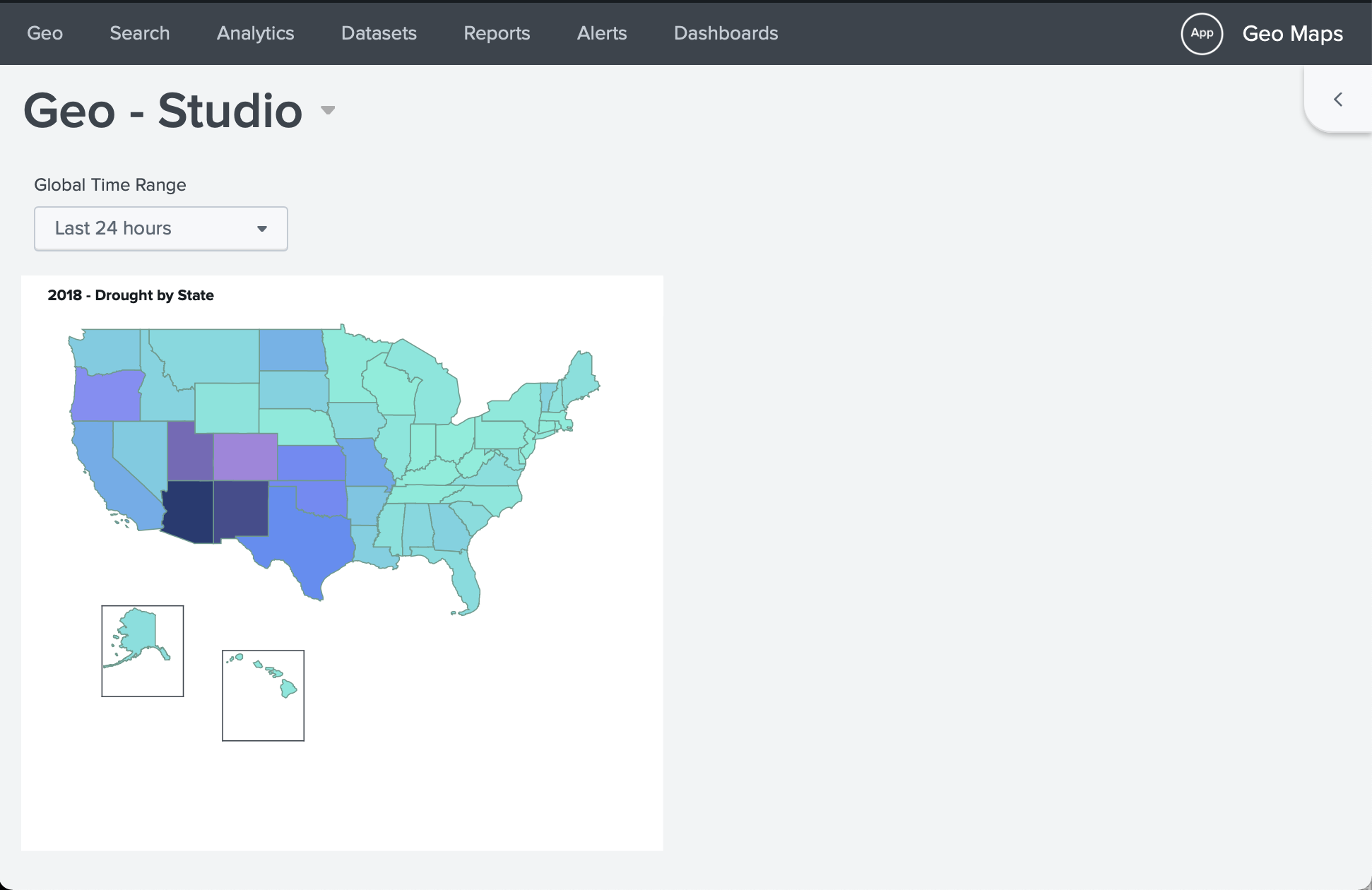The height and width of the screenshot is (890, 1372).
Task: Go to the Analytics tab
Action: click(255, 33)
